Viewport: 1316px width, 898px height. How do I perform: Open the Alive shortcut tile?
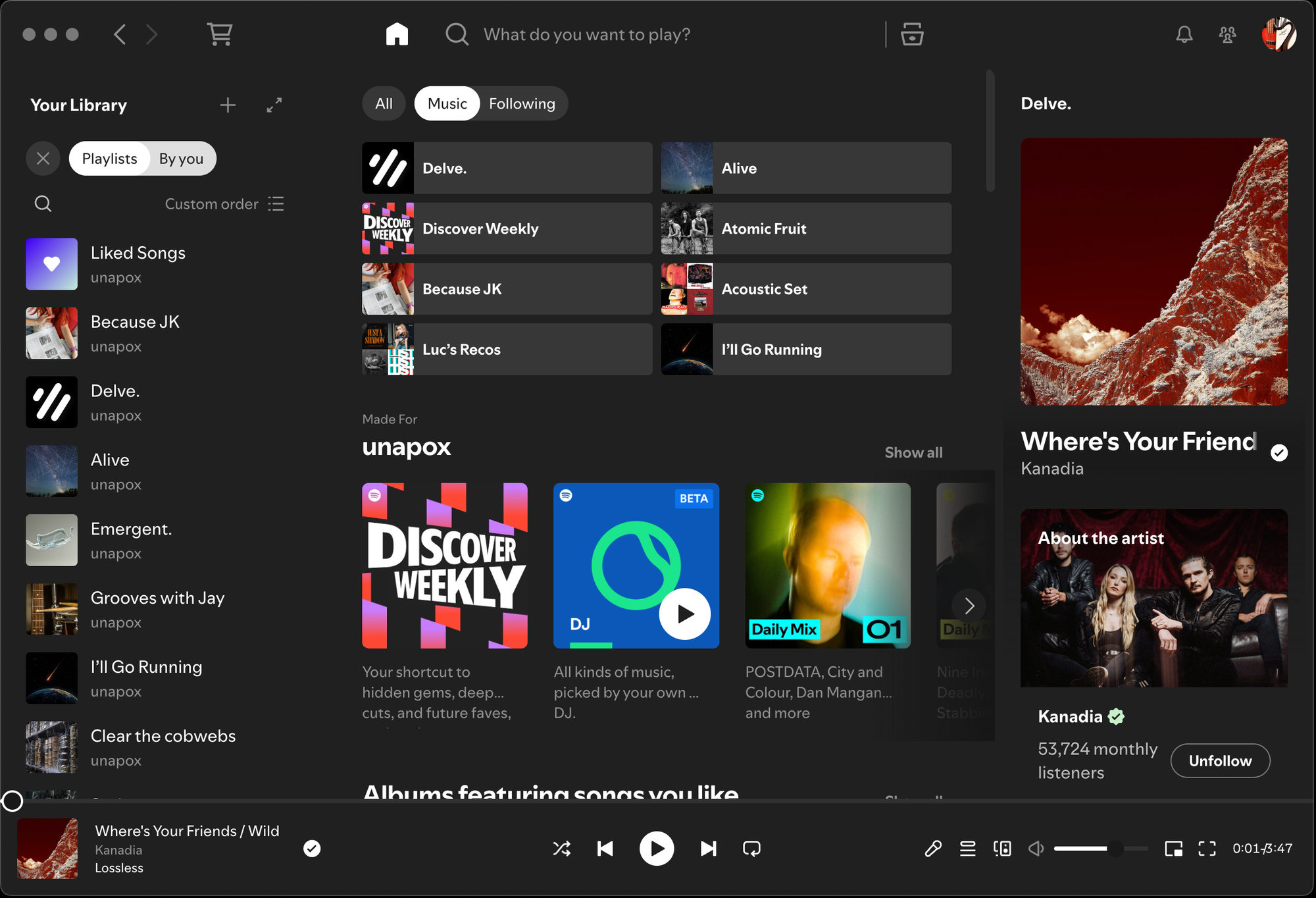pyautogui.click(x=806, y=169)
